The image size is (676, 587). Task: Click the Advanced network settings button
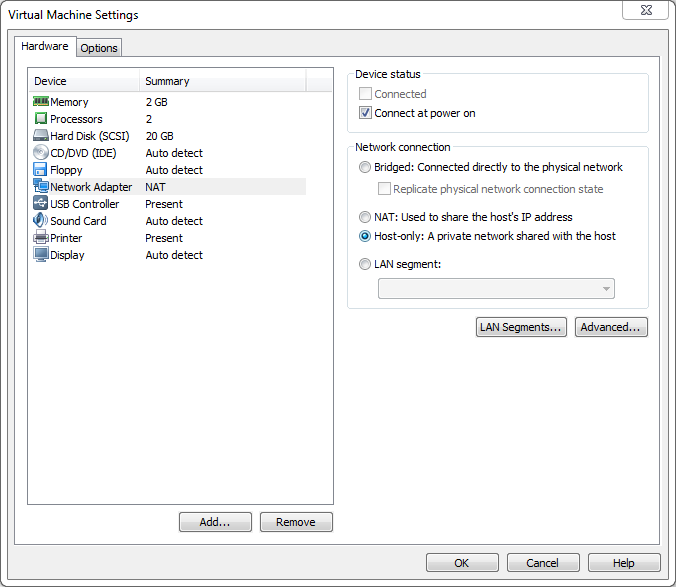[611, 327]
